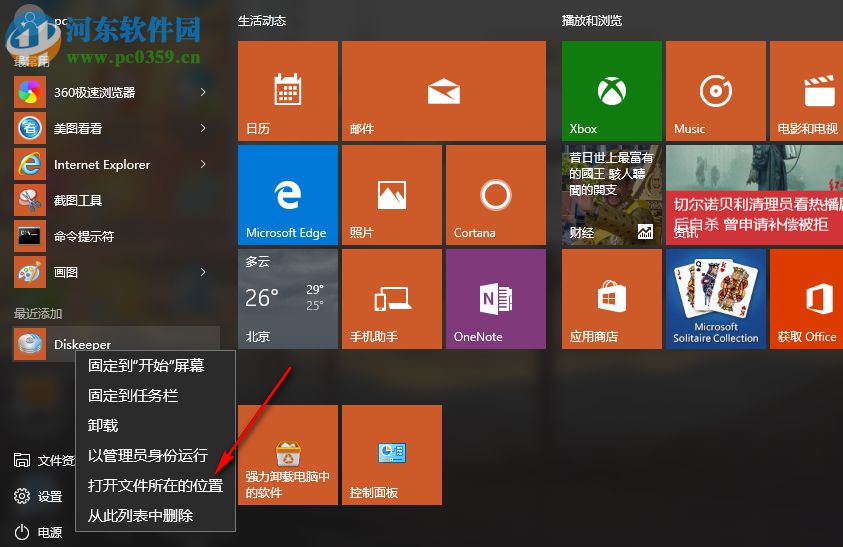843x547 pixels.
Task: Click the 设置 gear icon
Action: point(22,496)
